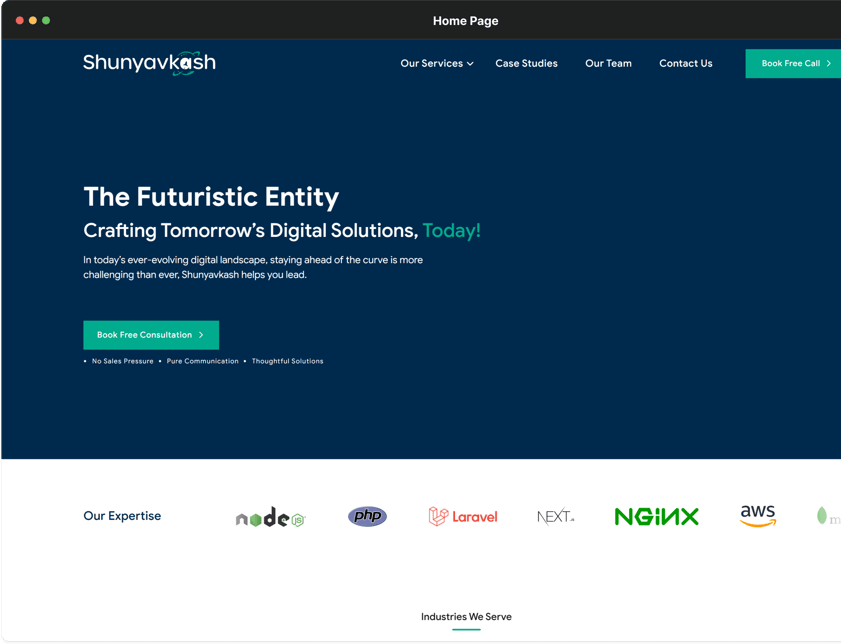841x644 pixels.
Task: Select the green NGINX logo
Action: (656, 516)
